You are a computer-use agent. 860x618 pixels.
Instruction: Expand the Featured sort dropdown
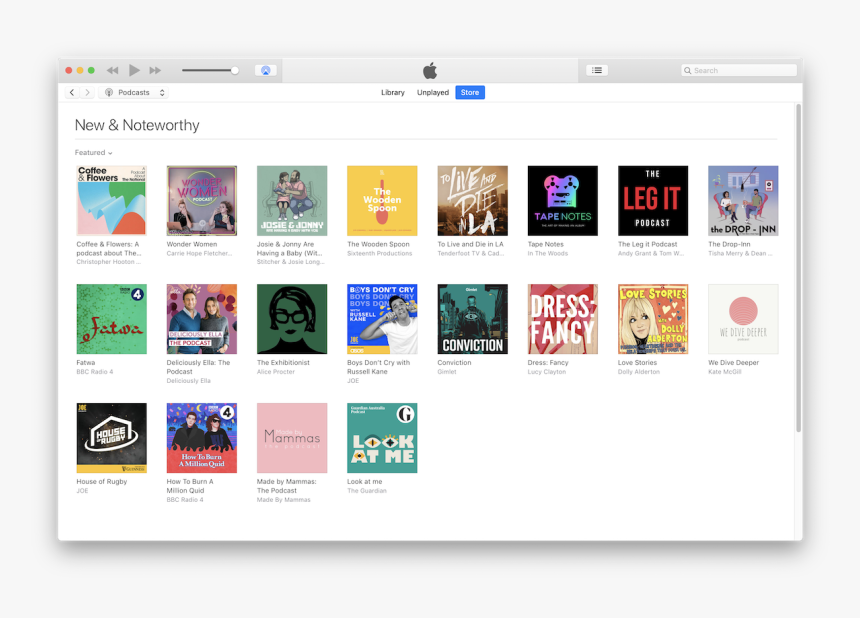tap(93, 152)
